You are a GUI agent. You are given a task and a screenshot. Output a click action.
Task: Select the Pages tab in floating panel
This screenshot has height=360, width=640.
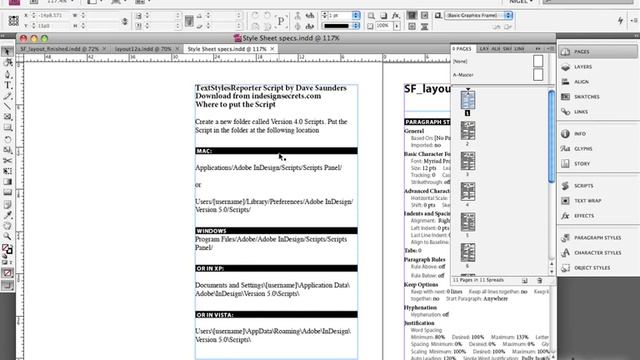(x=462, y=49)
